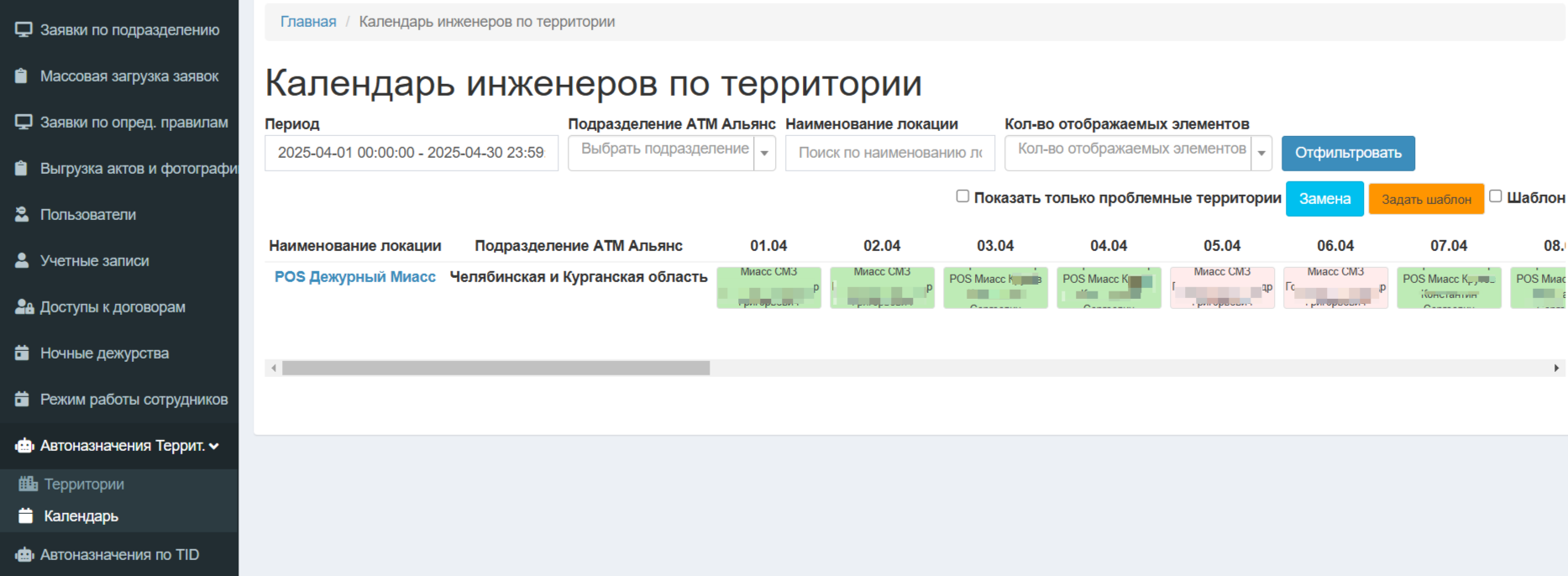1568x576 pixels.
Task: Click the building icon beside Территории
Action: [x=28, y=484]
